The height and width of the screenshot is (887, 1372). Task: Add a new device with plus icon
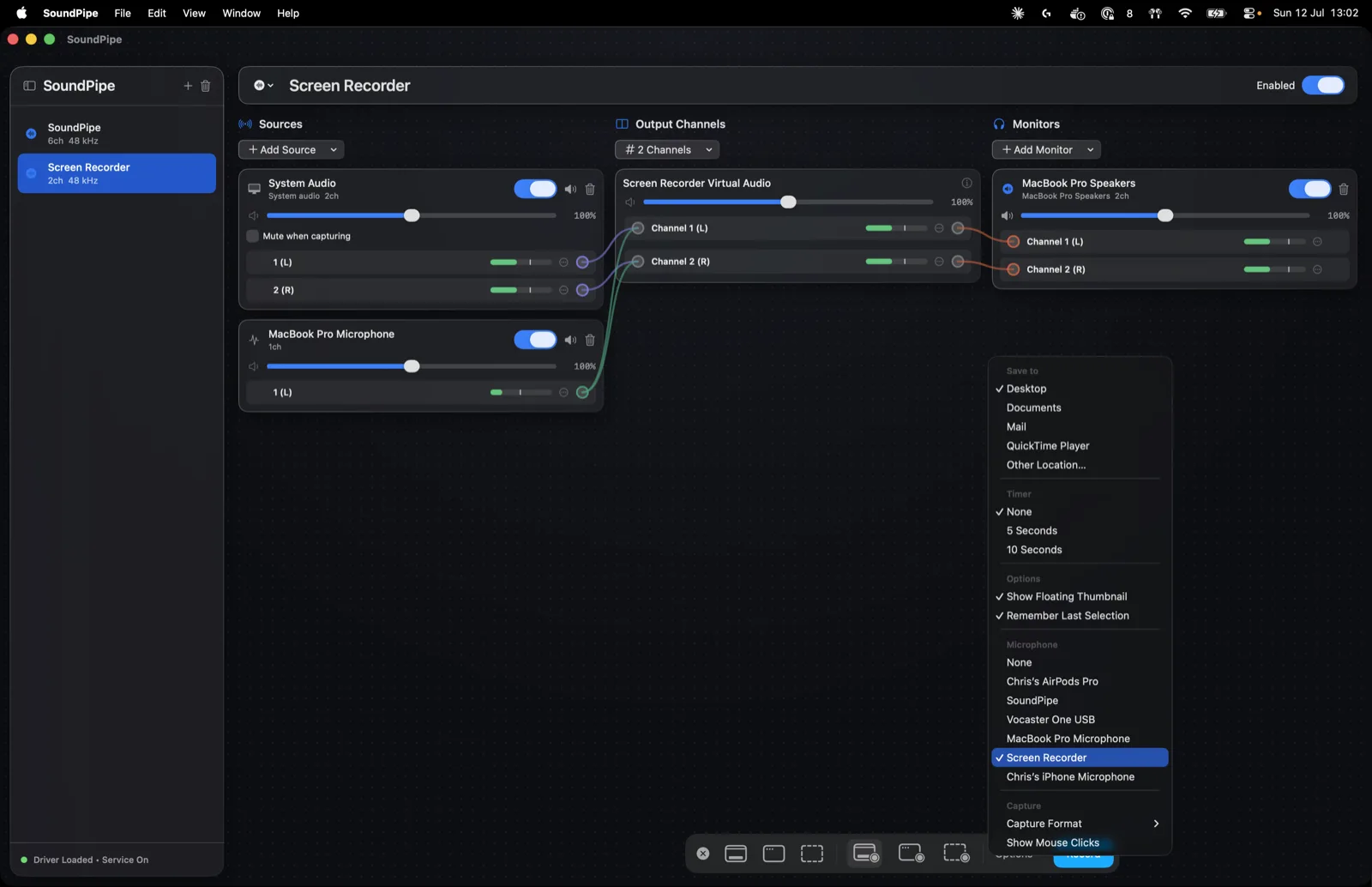188,86
